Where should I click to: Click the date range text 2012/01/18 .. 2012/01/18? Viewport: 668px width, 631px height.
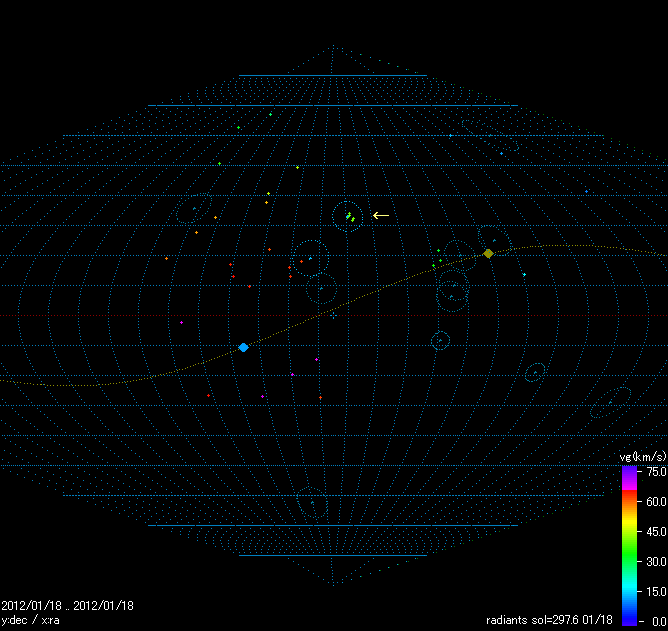[67, 605]
